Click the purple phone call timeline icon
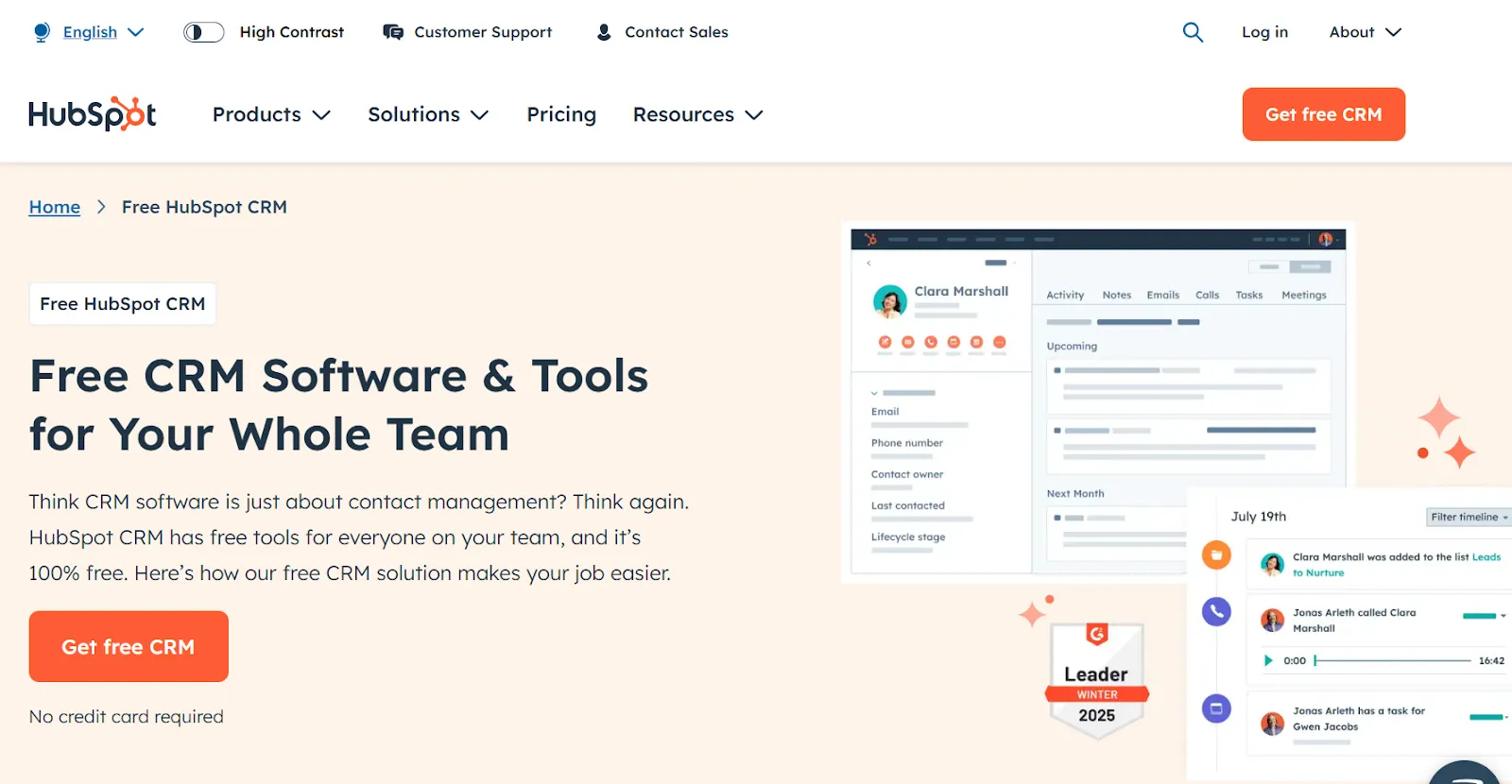Screen dimensions: 1512x784 (x=1216, y=611)
